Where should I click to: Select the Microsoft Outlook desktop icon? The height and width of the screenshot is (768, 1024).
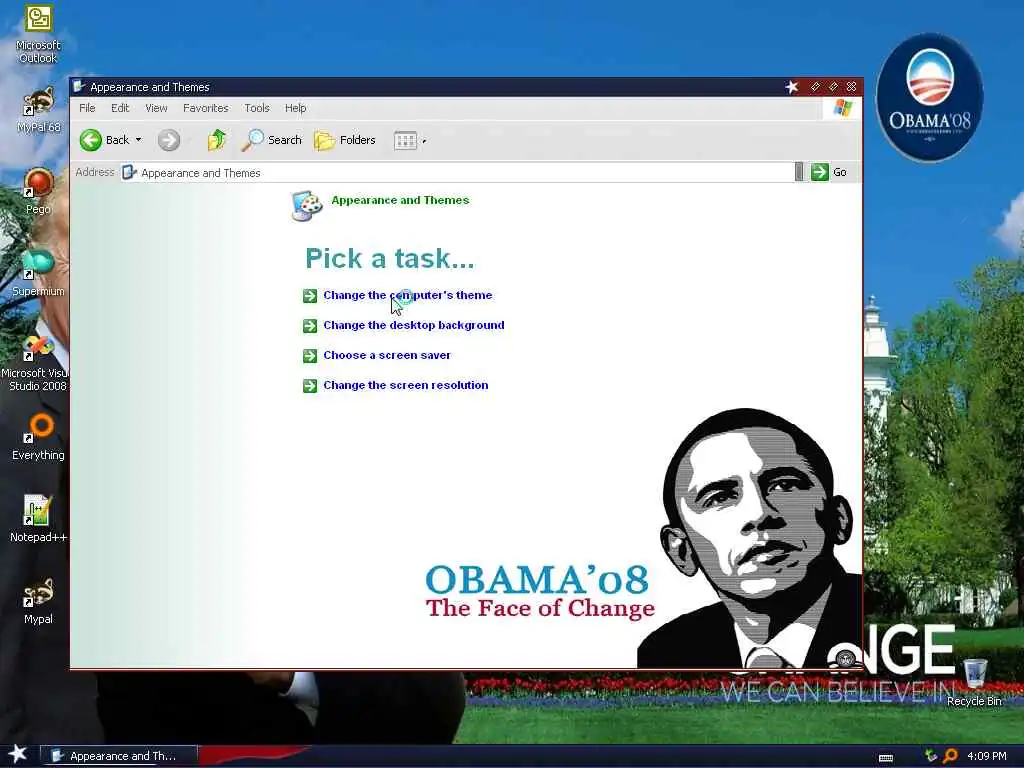pos(38,34)
